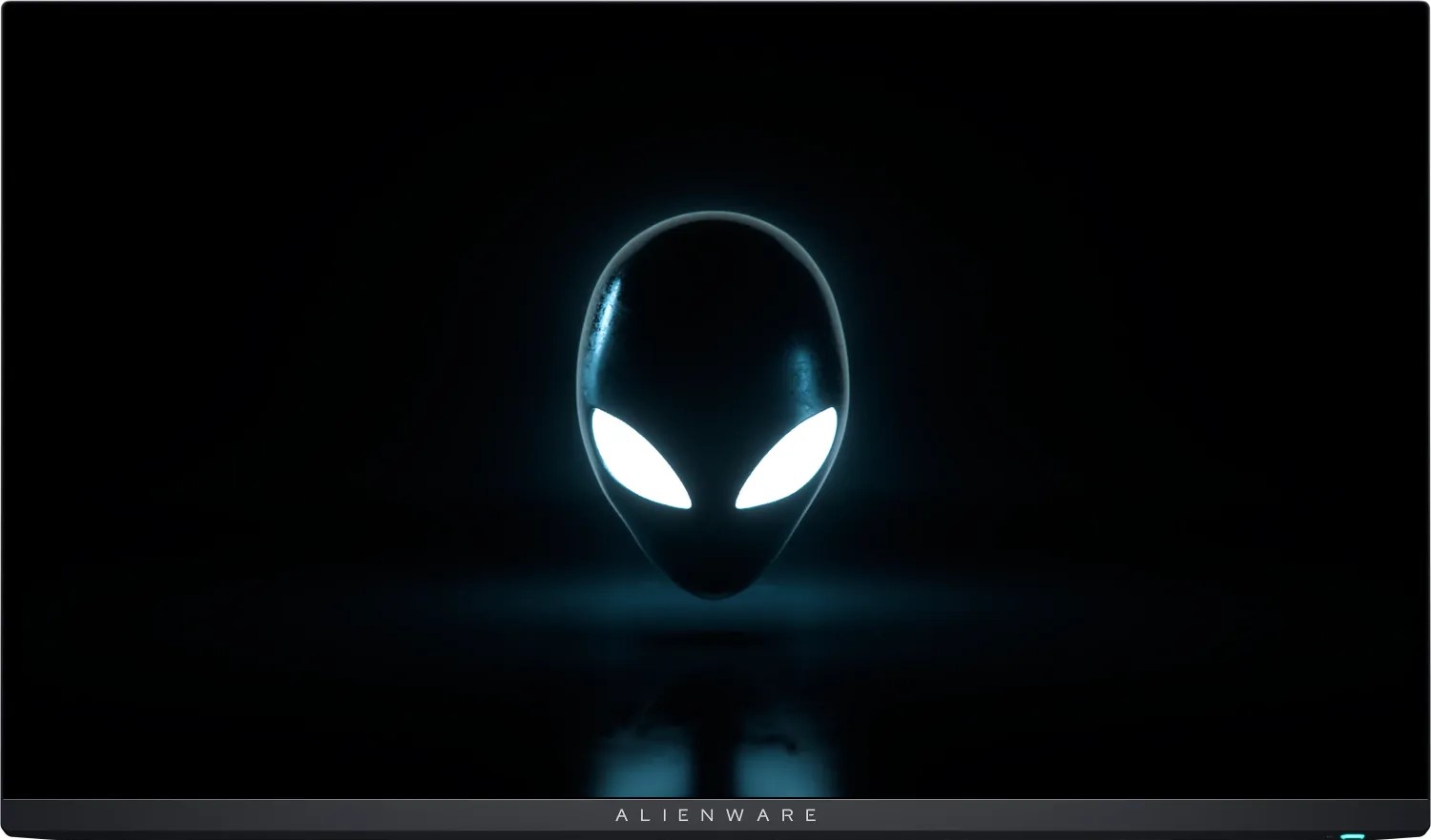Click the blue glow beneath alien head
This screenshot has height=840, width=1431.
(x=713, y=615)
